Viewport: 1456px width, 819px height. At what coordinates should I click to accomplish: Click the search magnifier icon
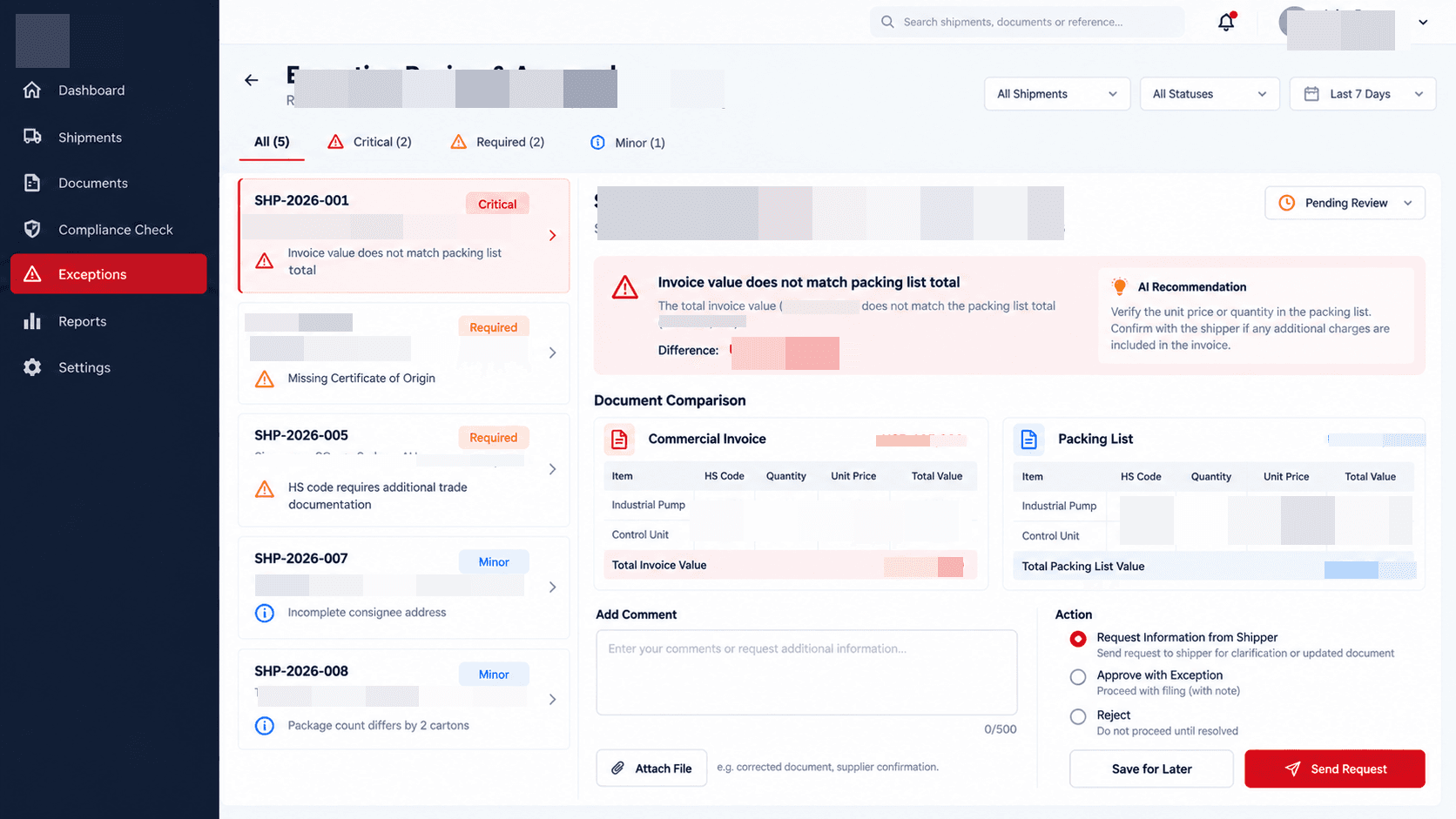coord(887,22)
